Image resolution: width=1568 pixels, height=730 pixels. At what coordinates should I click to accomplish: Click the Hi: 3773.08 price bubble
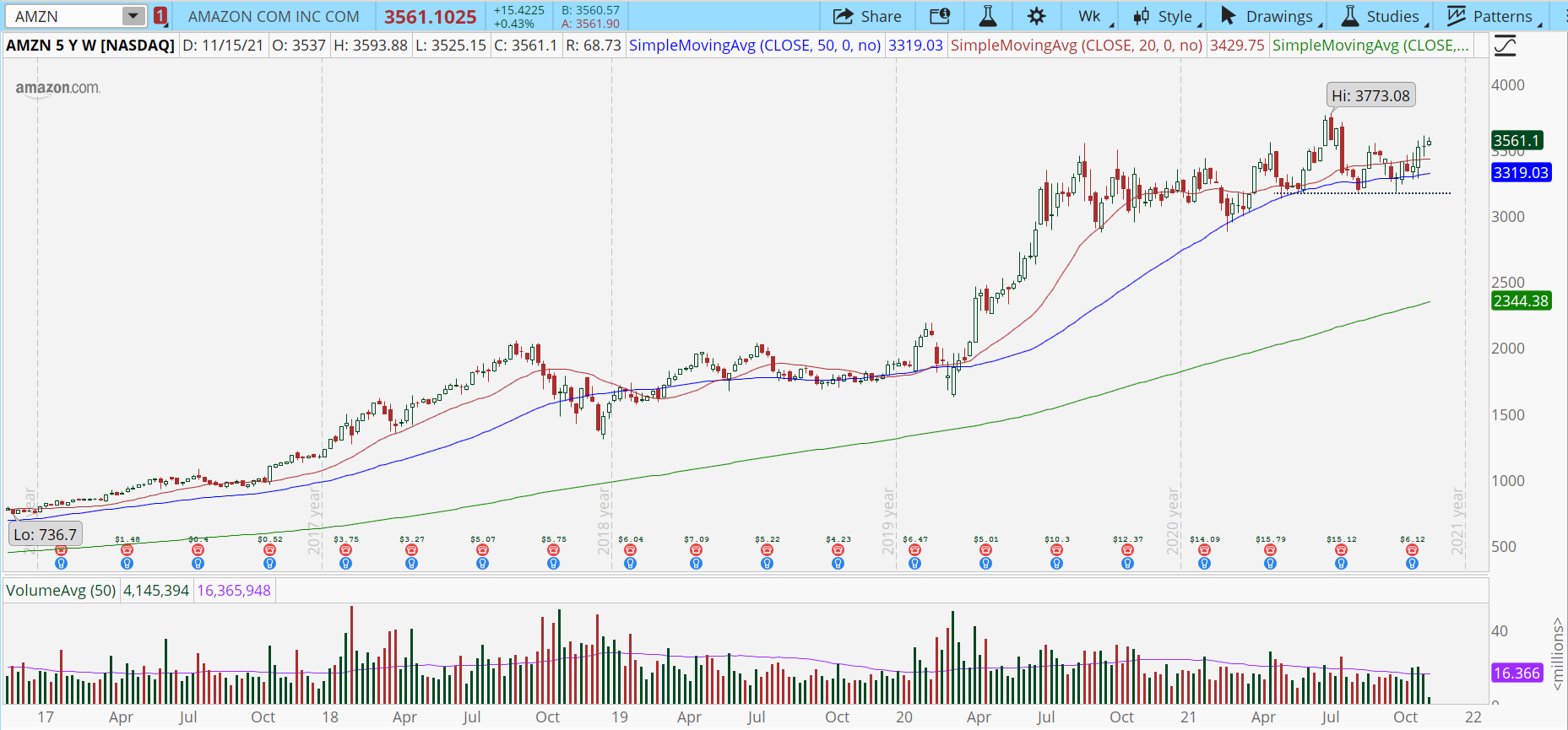click(x=1370, y=95)
